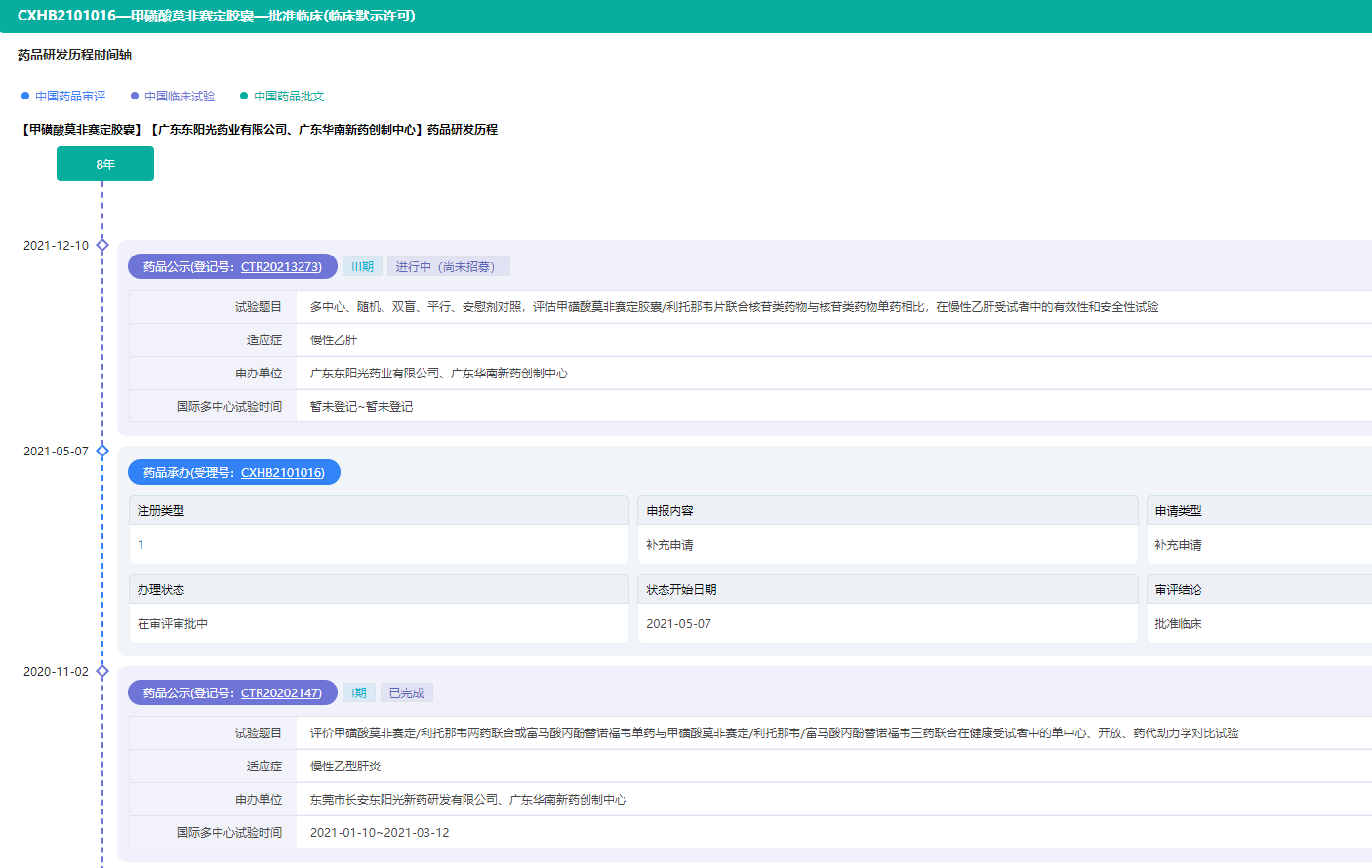Click the page title header bar text
Image resolution: width=1372 pixels, height=868 pixels.
click(x=217, y=16)
